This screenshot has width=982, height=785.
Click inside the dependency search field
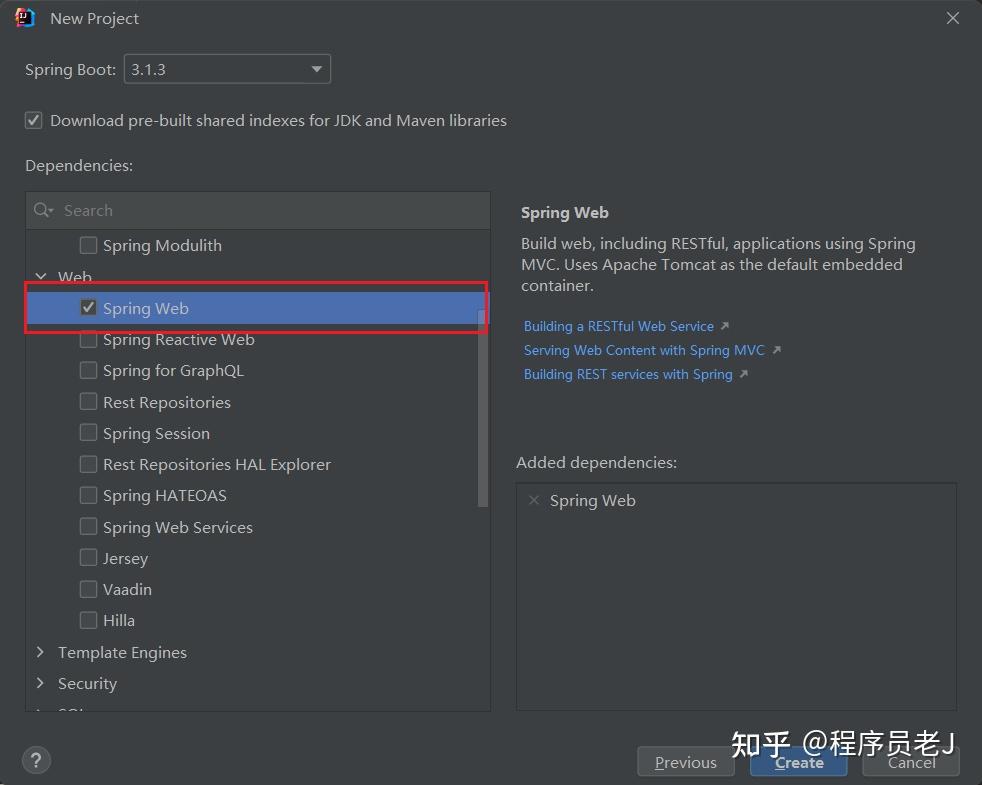point(200,210)
